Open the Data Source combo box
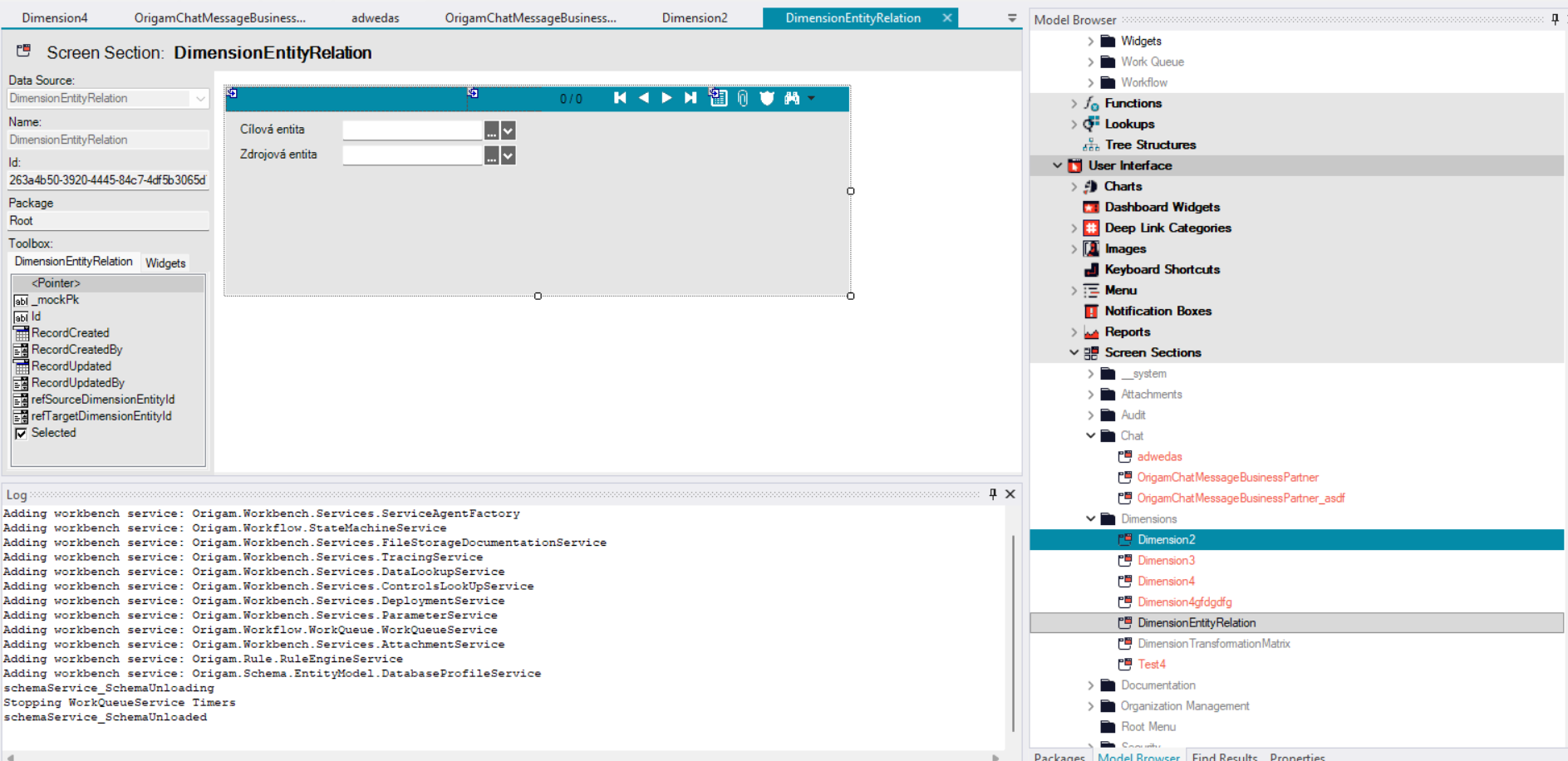1568x761 pixels. click(107, 98)
